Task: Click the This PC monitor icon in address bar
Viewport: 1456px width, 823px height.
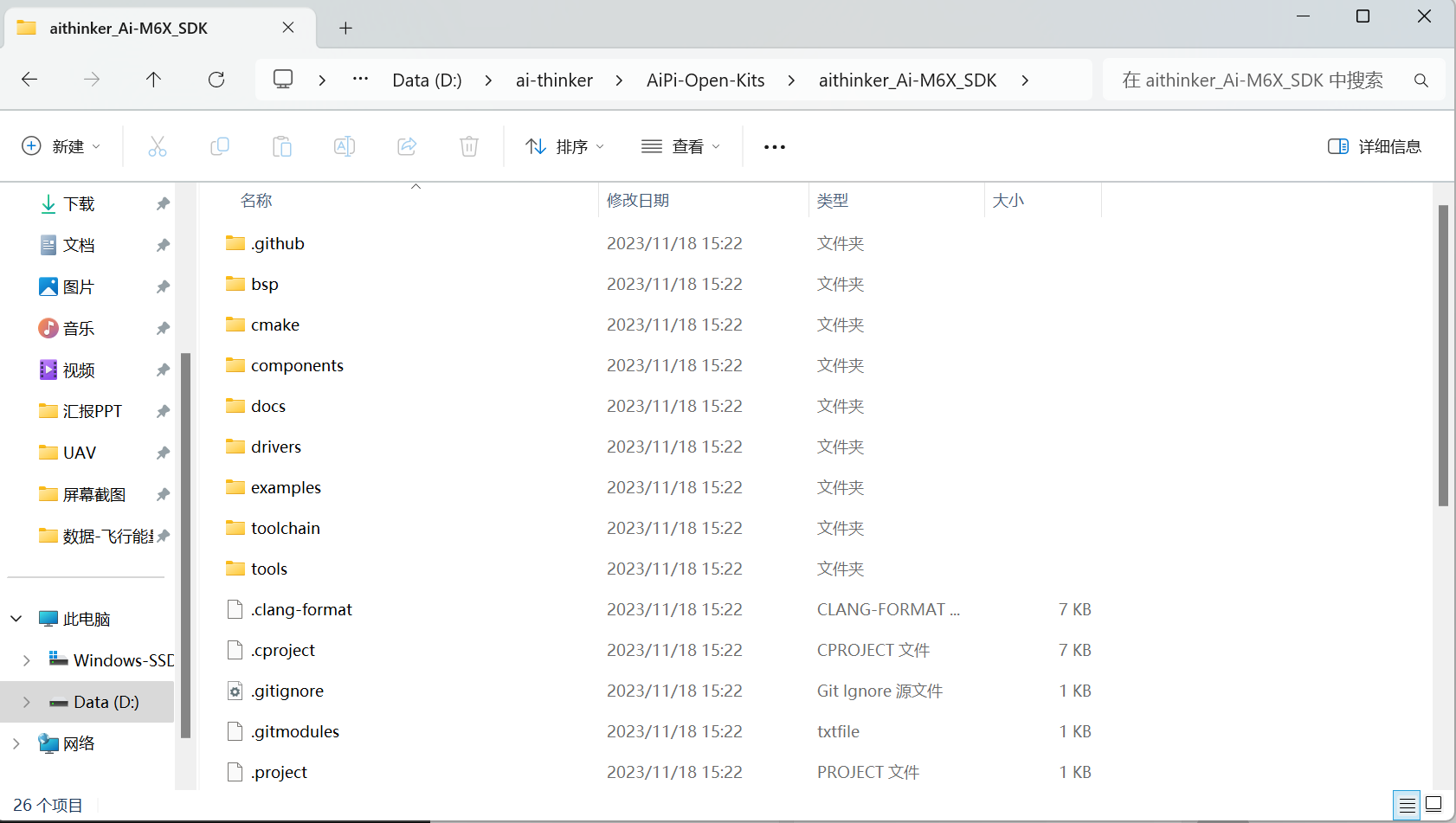Action: pyautogui.click(x=283, y=80)
